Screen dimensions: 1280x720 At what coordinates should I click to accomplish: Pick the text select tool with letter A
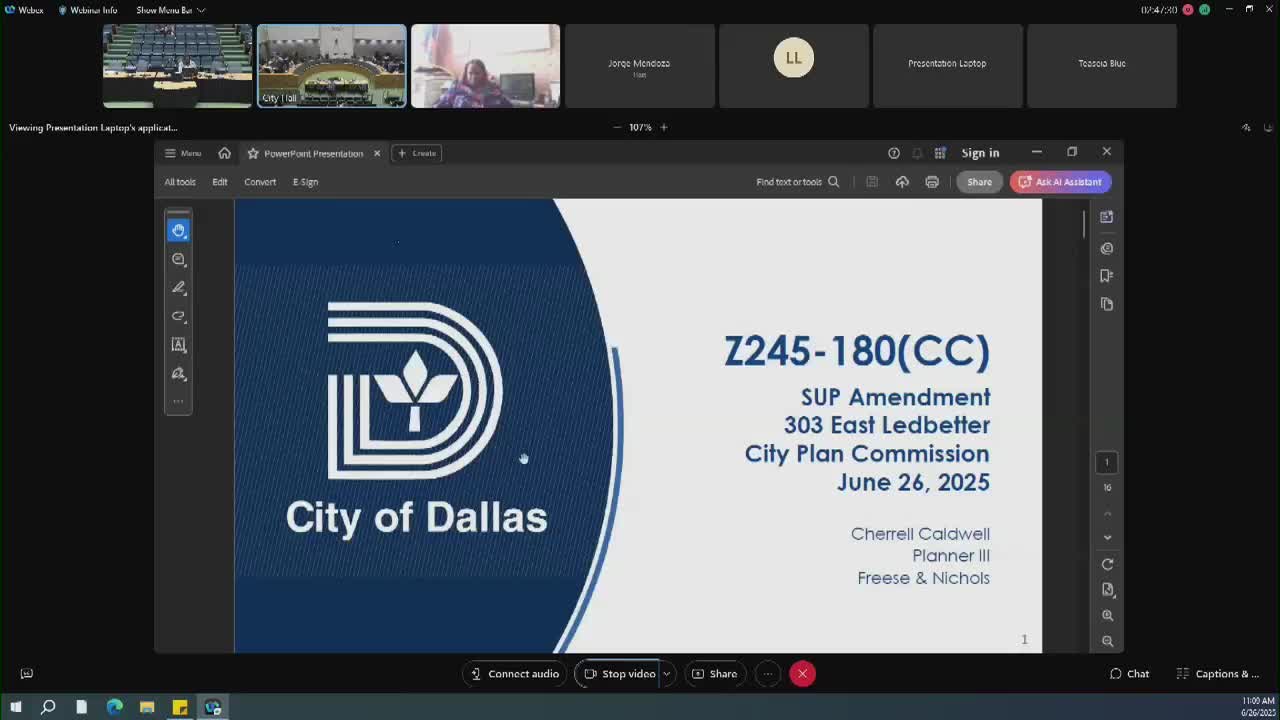178,345
